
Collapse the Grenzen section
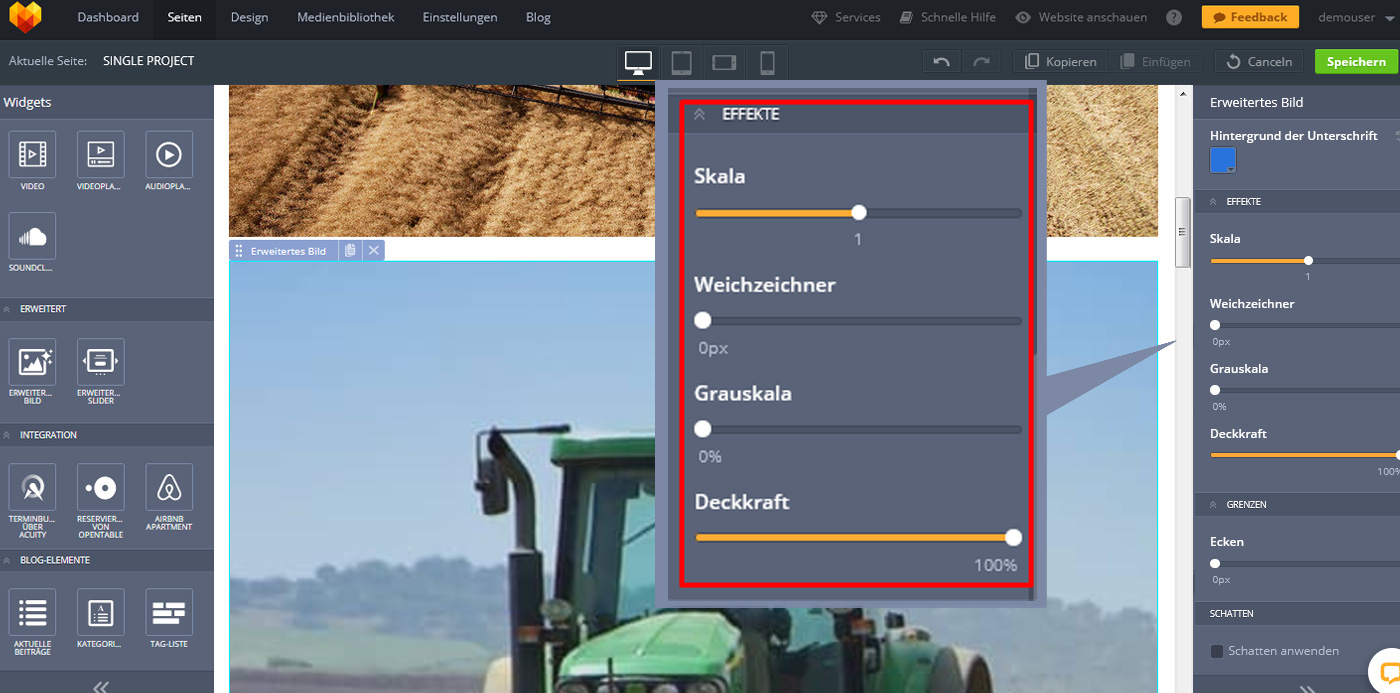click(x=1215, y=505)
